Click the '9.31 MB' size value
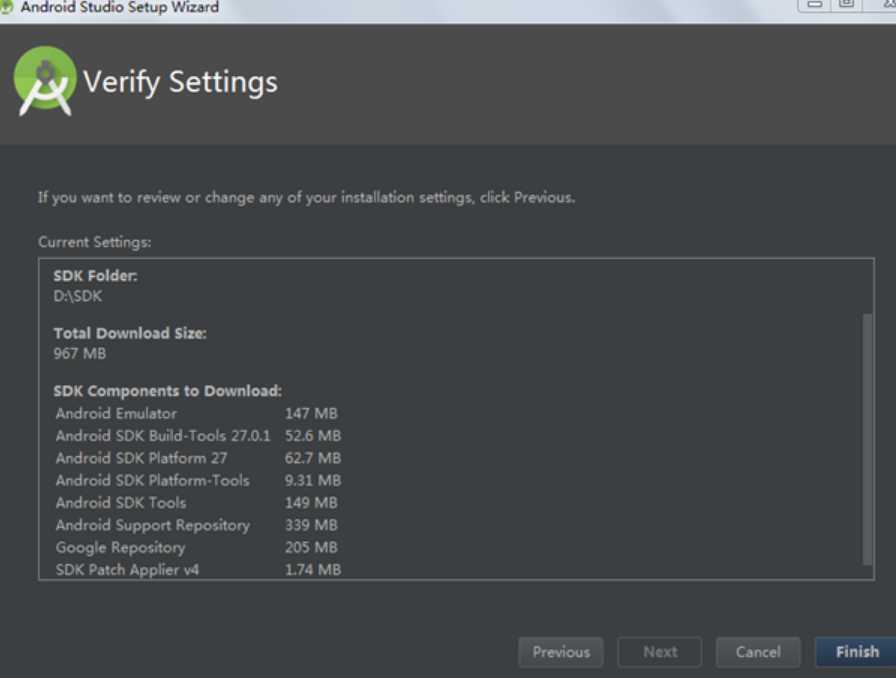 click(x=313, y=480)
